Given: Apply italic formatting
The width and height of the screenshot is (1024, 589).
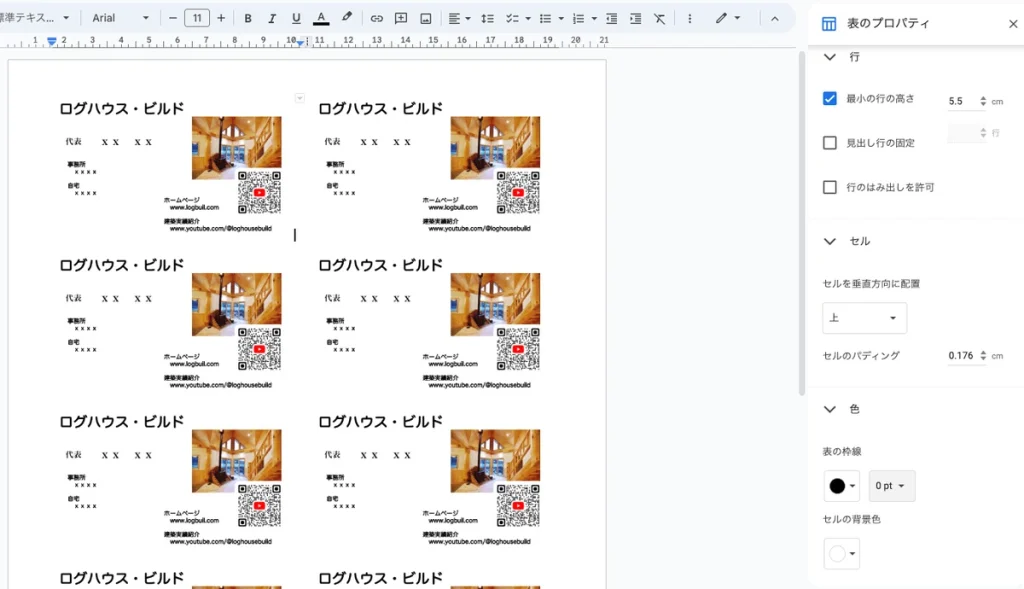Looking at the screenshot, I should pyautogui.click(x=272, y=18).
